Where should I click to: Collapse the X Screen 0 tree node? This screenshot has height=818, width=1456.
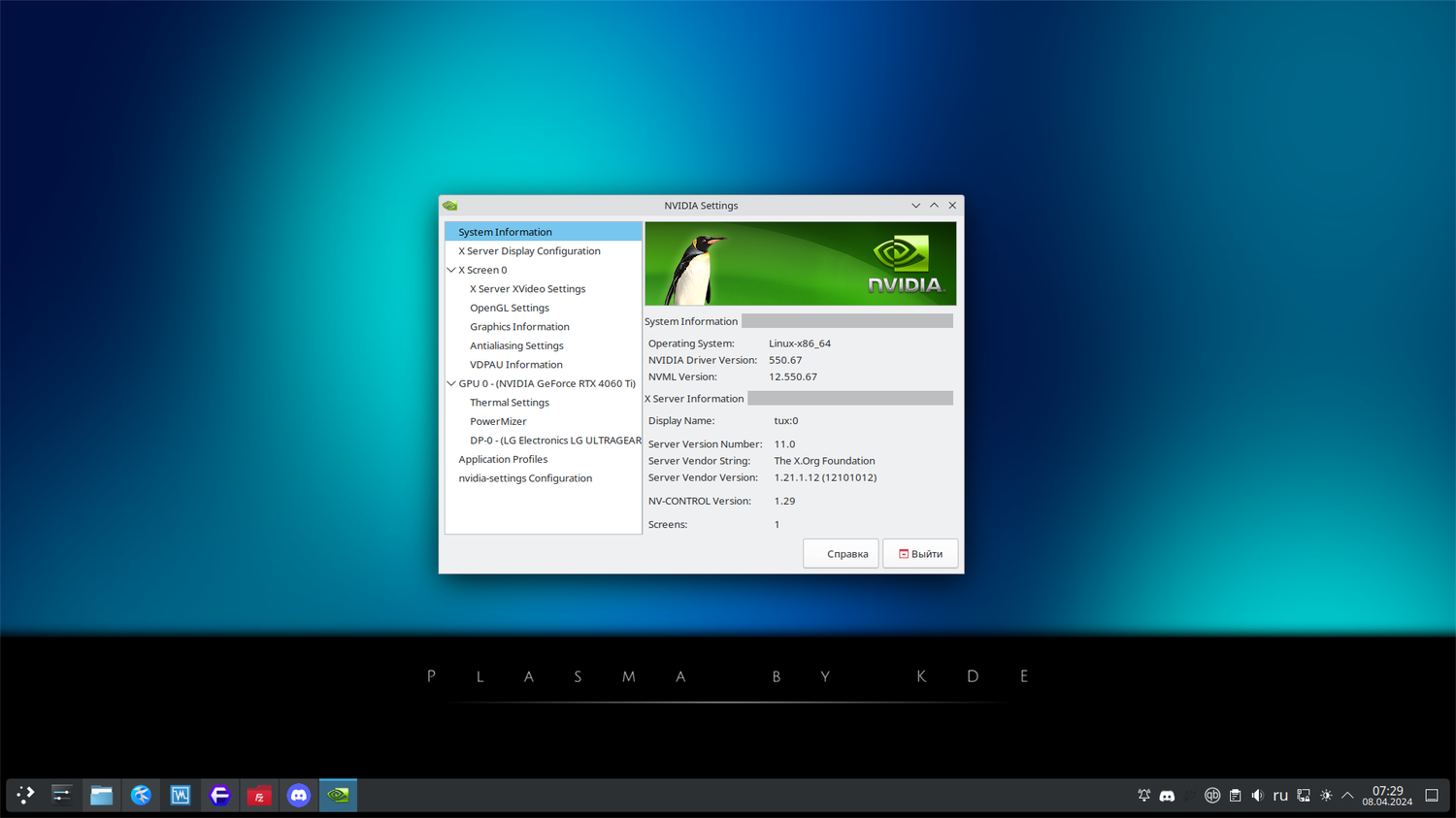click(451, 270)
